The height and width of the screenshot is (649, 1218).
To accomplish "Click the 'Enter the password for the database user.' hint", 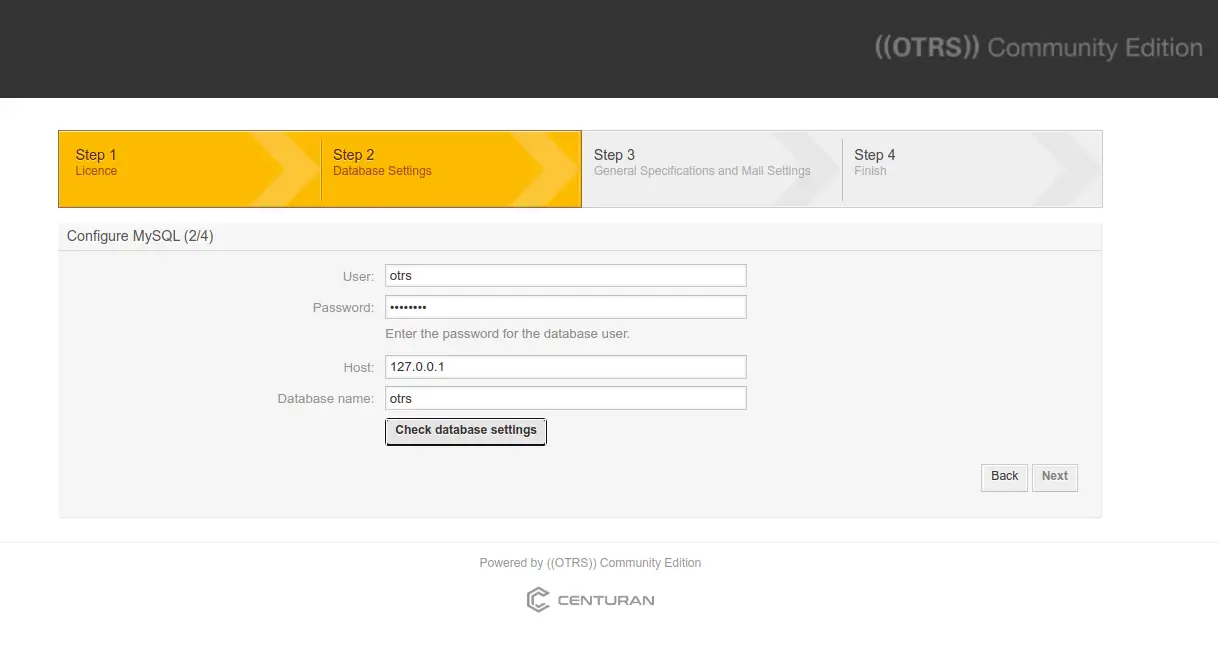I will tap(508, 334).
